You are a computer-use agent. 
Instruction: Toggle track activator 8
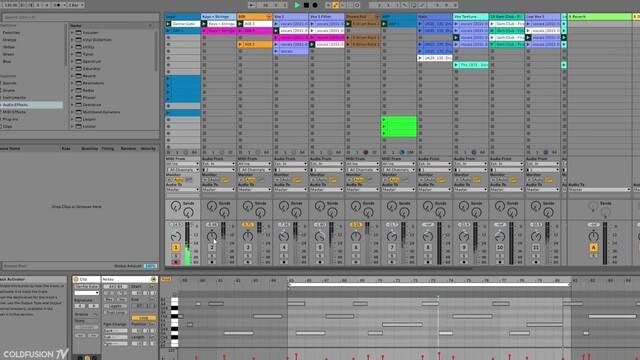(x=428, y=247)
